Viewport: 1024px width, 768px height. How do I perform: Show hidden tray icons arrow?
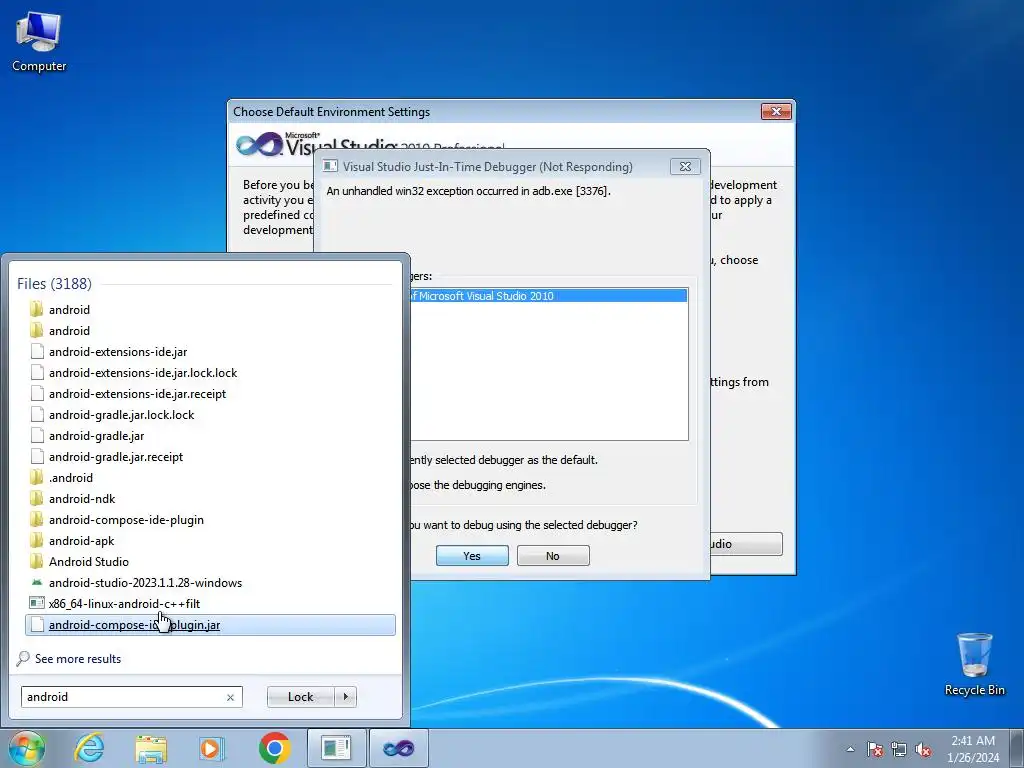[850, 749]
